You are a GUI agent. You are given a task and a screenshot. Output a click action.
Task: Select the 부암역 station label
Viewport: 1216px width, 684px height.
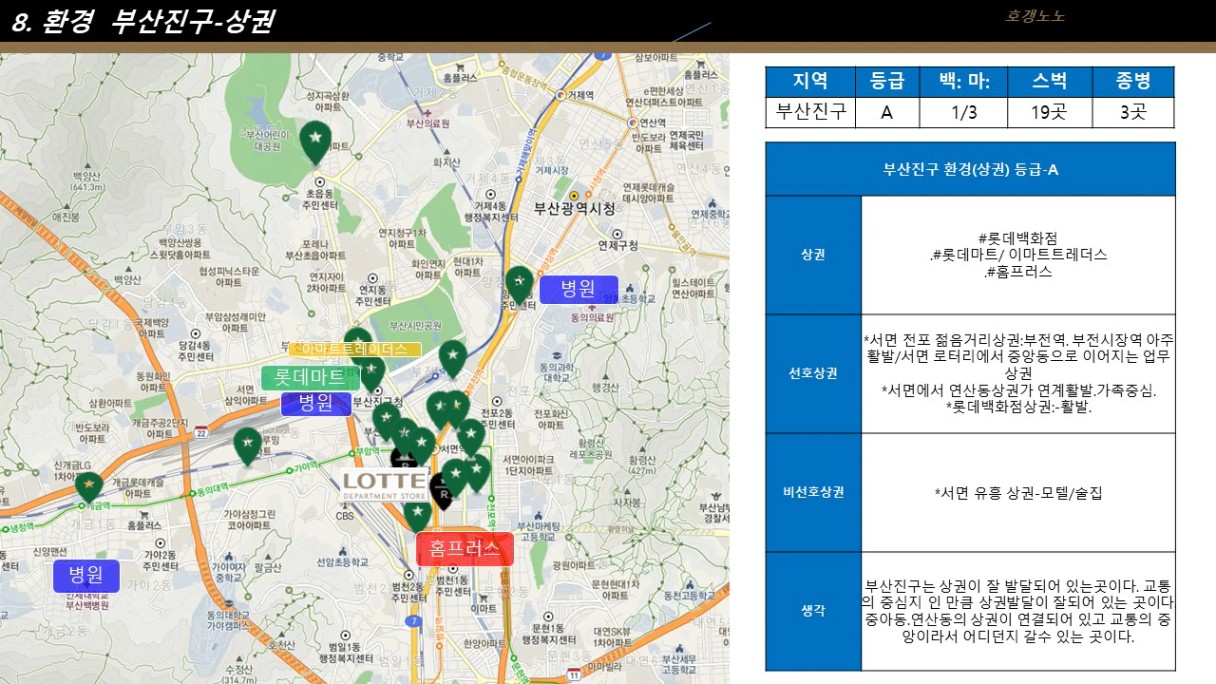coord(368,451)
